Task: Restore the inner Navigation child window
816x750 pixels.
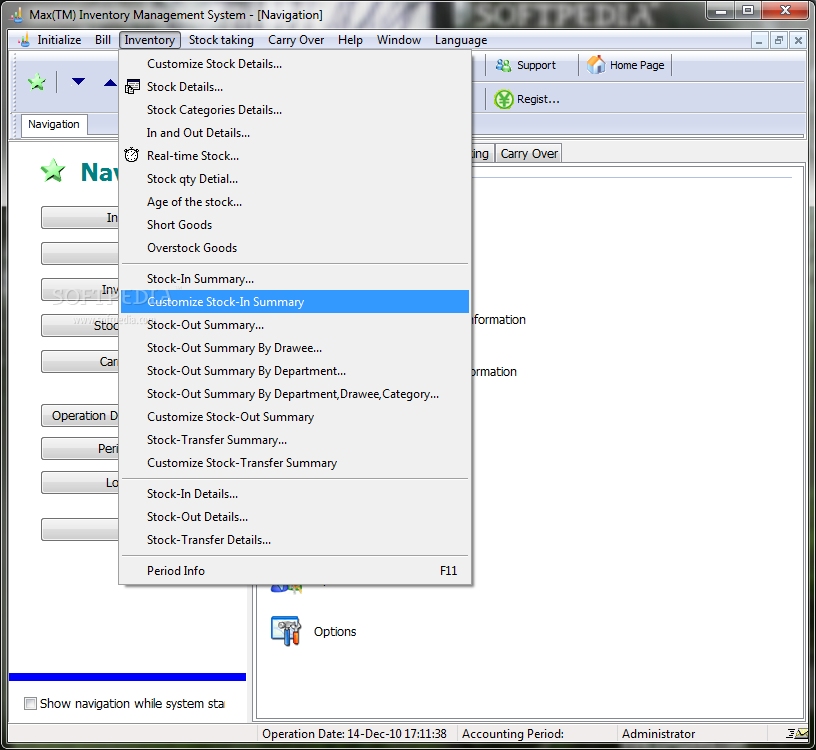Action: 779,40
